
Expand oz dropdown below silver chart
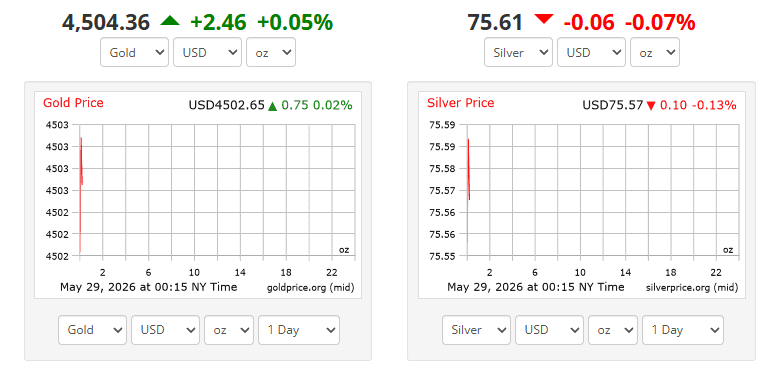[613, 330]
